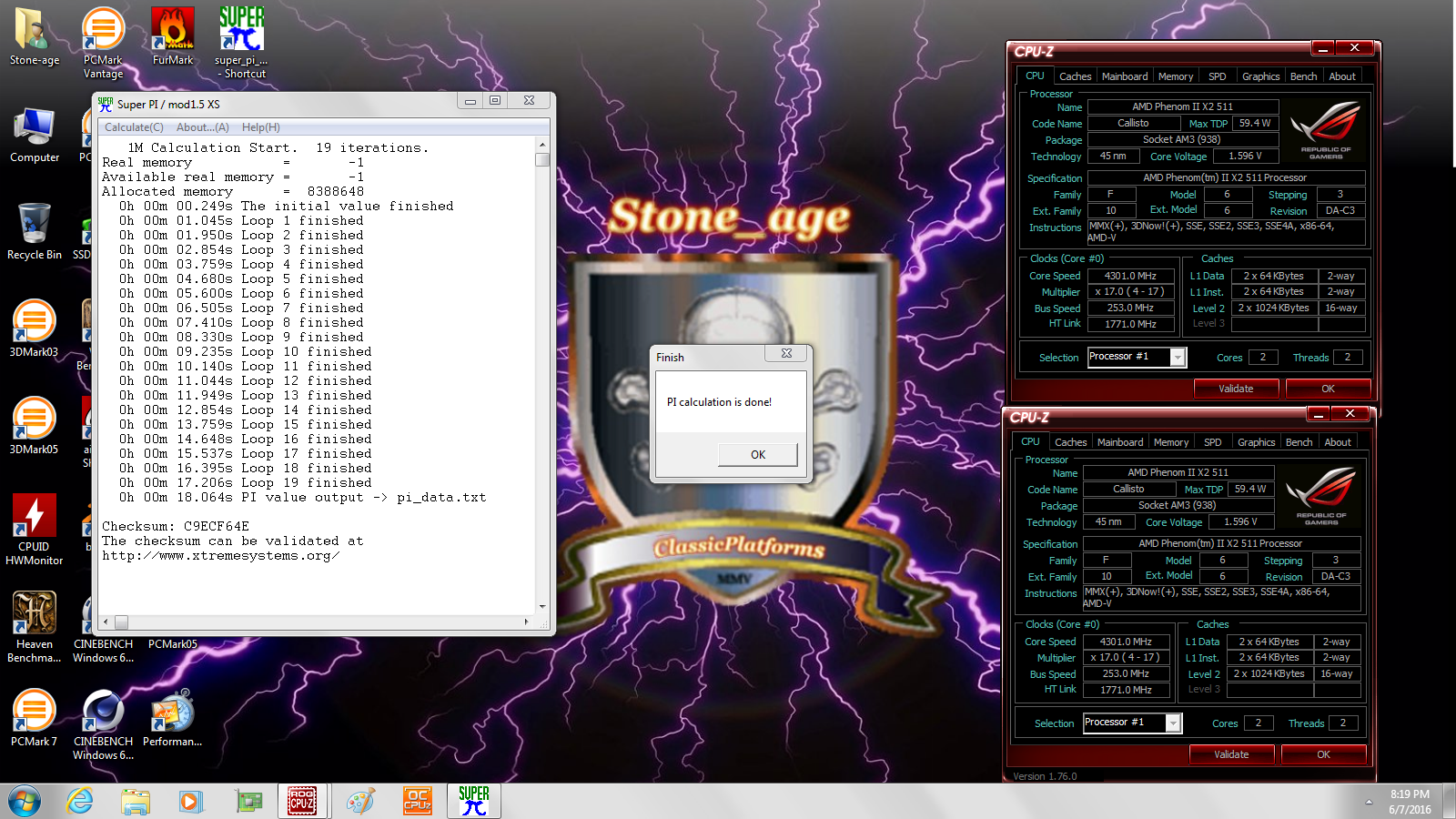Open About menu in Super PI
The width and height of the screenshot is (1456, 819).
203,127
